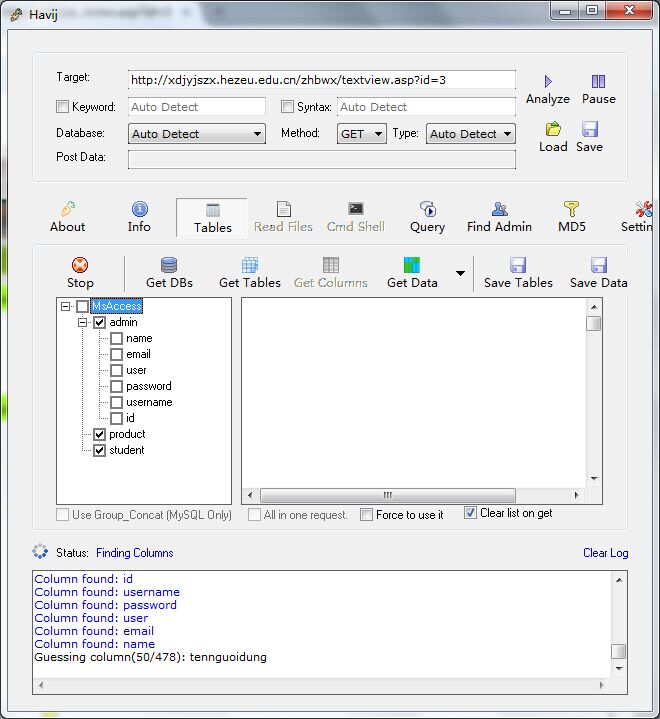Open the Method GET dropdown
The height and width of the screenshot is (719, 660).
[361, 134]
